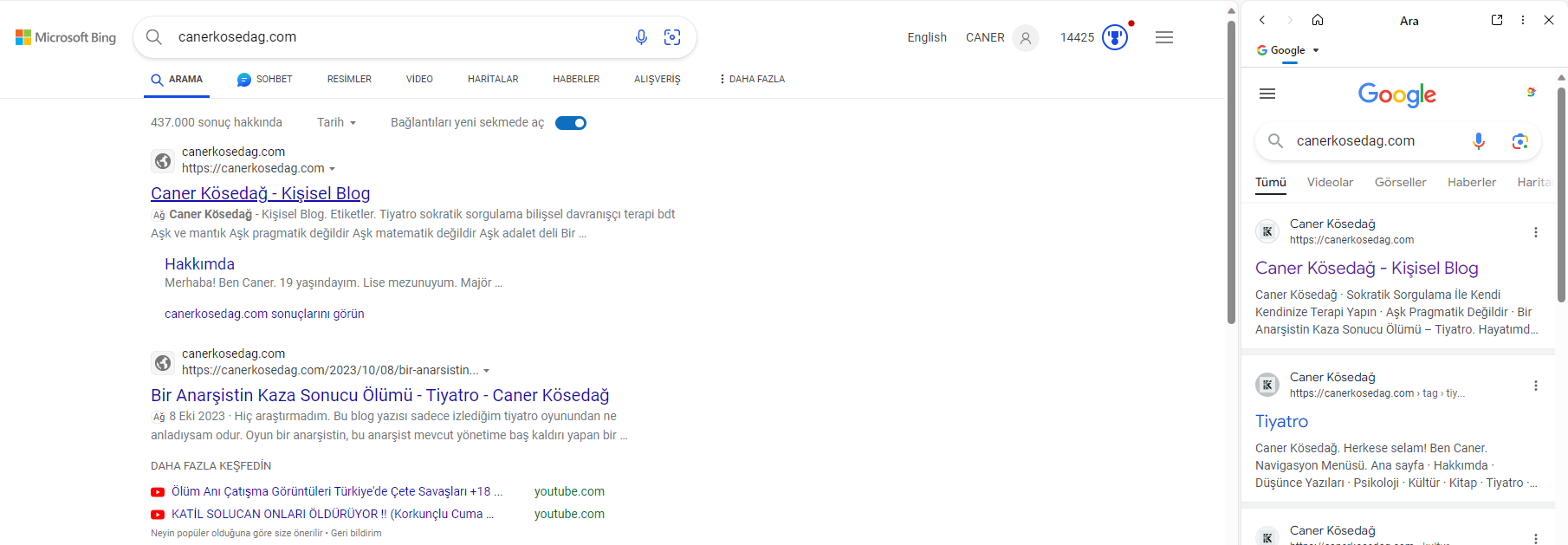Viewport: 1568px width, 545px height.
Task: Click globe favicon of first Bing result
Action: [162, 161]
